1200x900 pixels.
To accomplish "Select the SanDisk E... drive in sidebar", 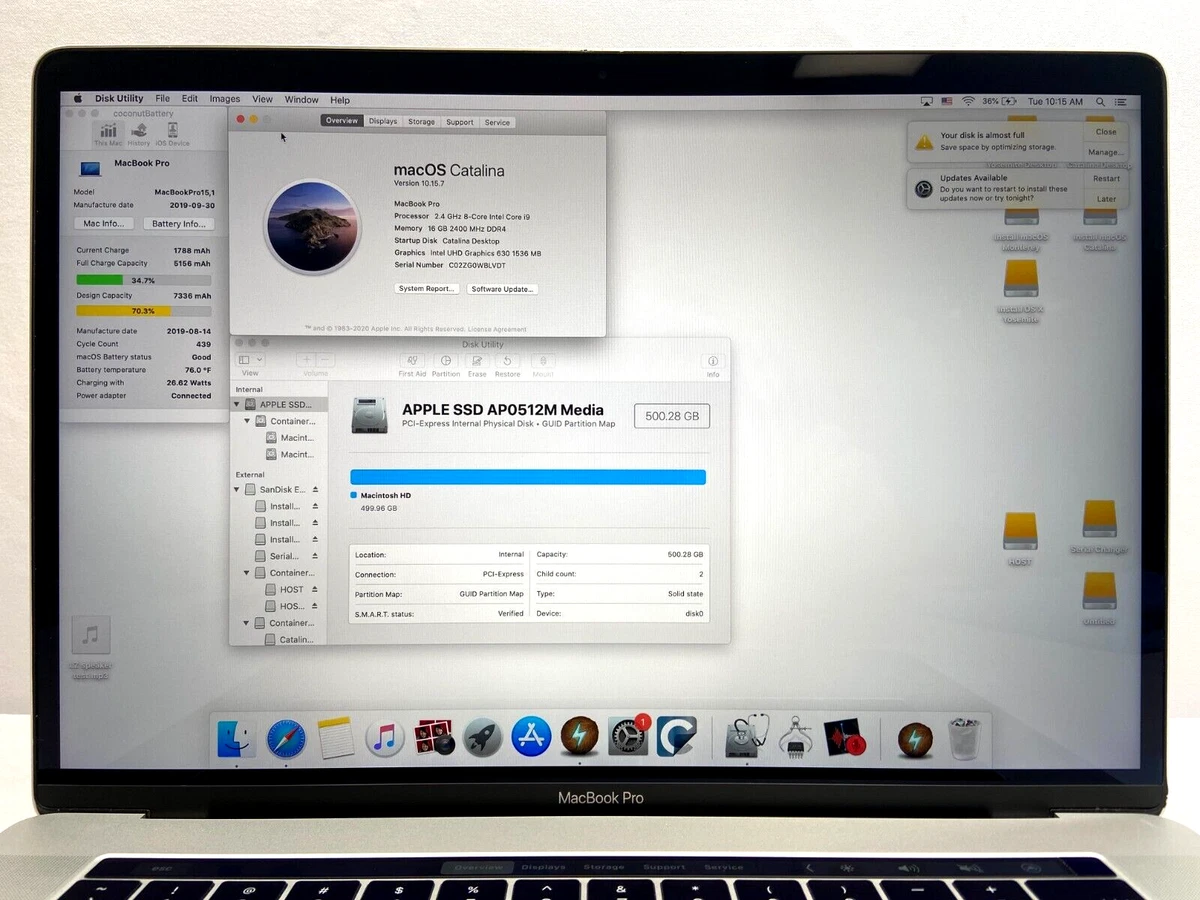I will [279, 490].
